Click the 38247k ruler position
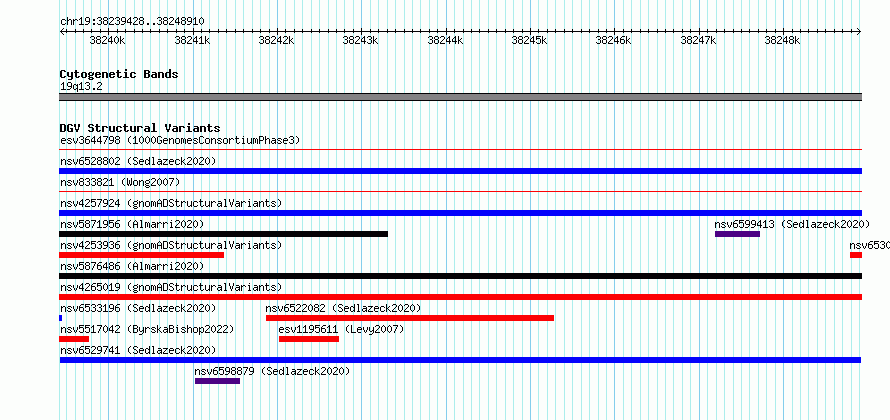Screen dimensions: 890x420 click(x=698, y=41)
